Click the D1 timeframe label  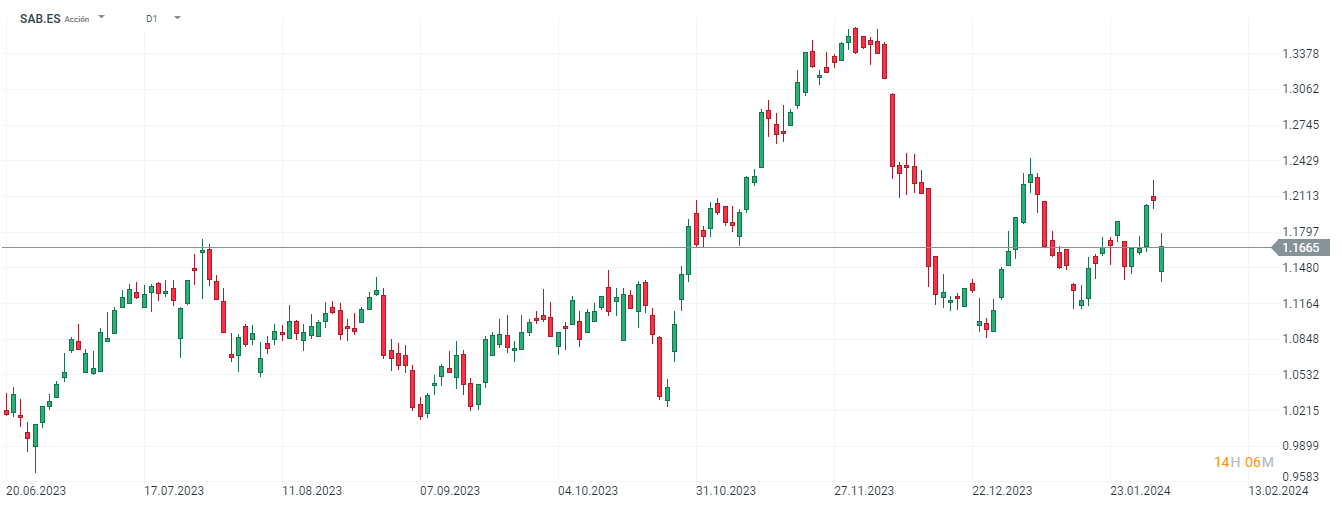[151, 18]
